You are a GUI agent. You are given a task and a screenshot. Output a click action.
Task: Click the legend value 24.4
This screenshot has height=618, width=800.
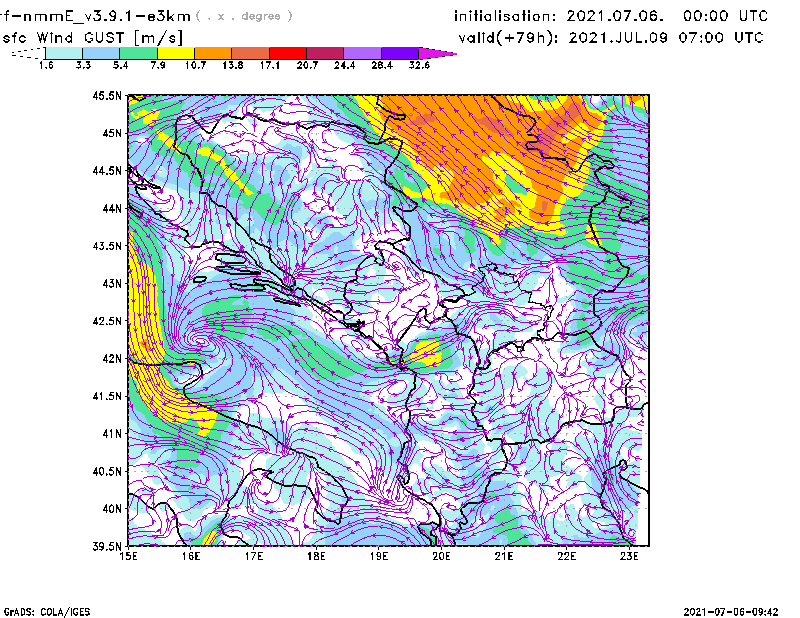click(x=344, y=65)
